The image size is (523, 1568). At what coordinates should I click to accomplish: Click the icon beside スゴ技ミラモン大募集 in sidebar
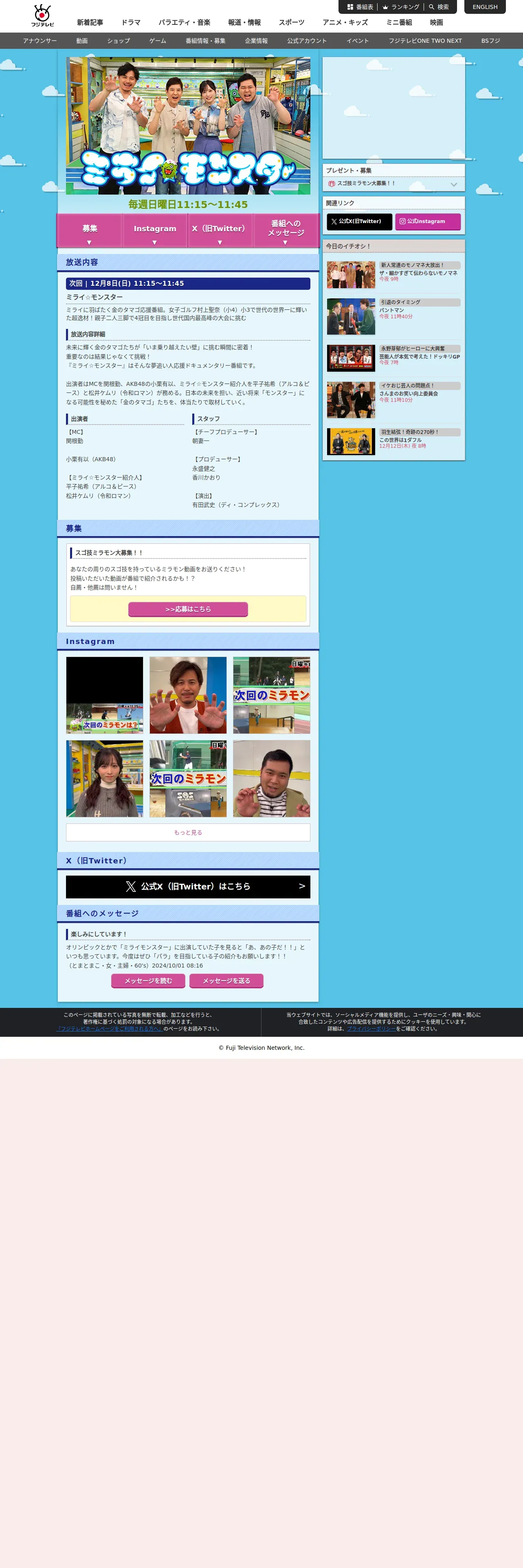(x=331, y=183)
